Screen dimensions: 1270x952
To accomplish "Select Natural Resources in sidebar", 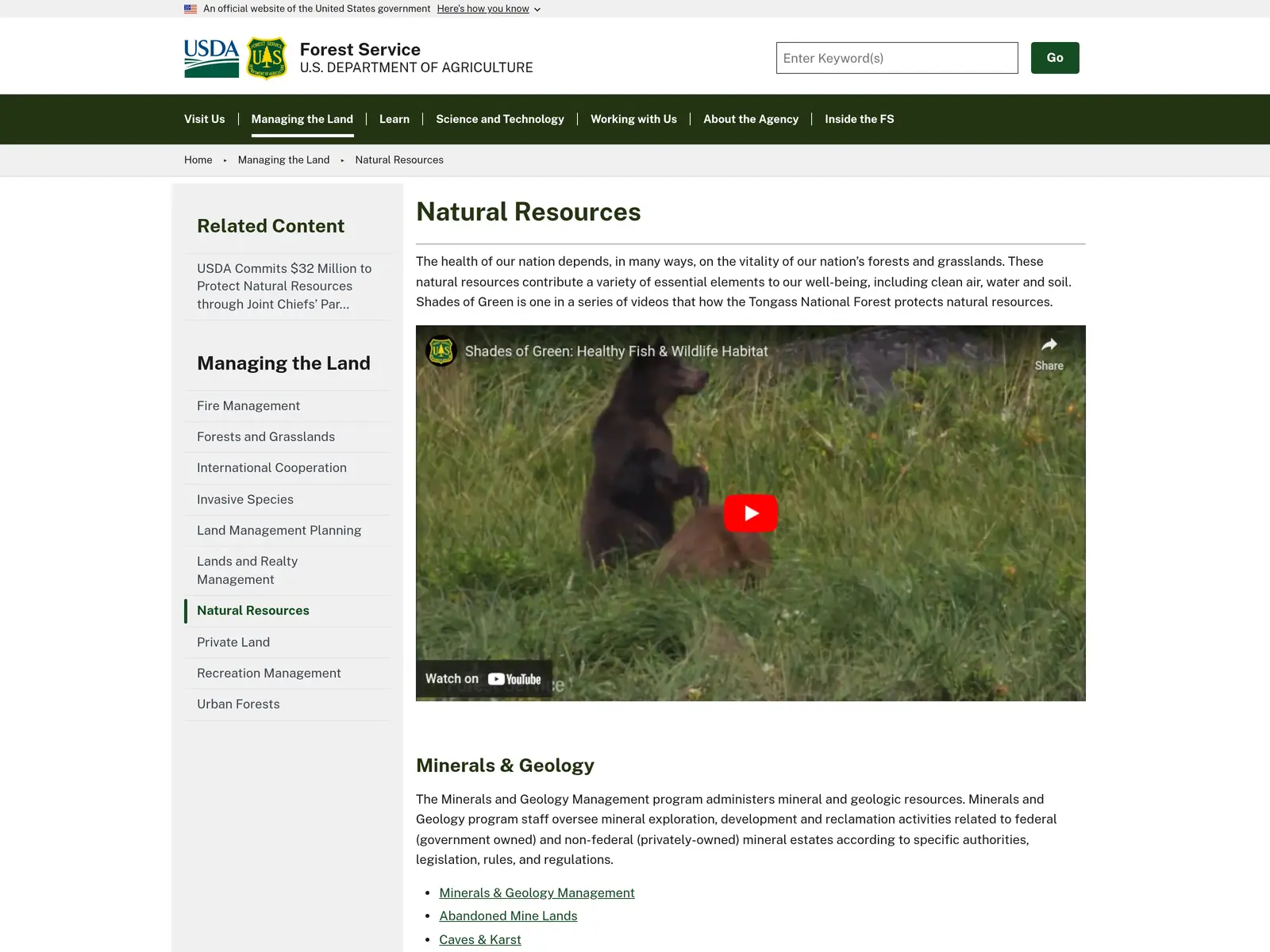I will (x=287, y=611).
